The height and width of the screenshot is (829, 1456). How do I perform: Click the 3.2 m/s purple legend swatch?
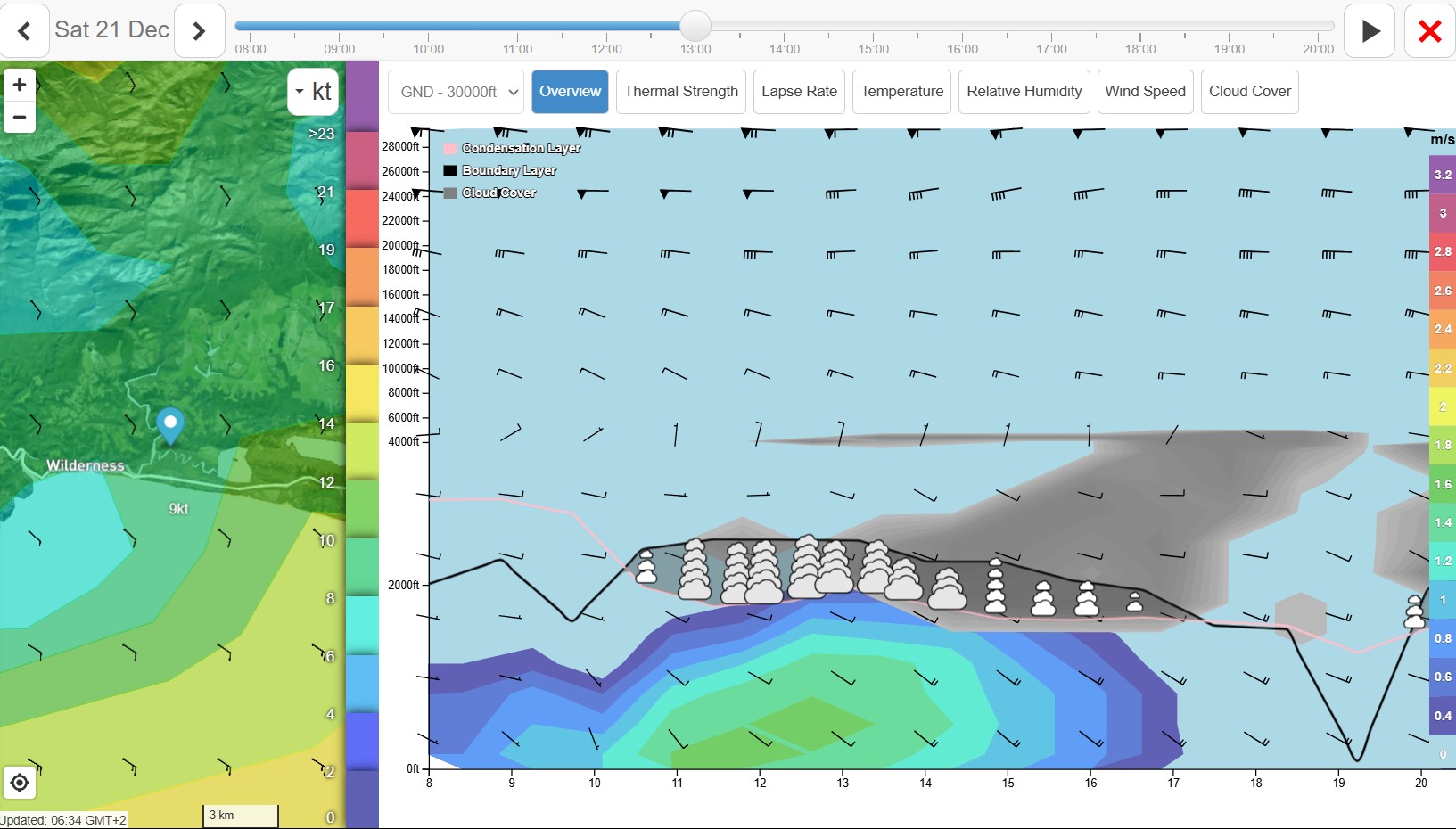(x=1443, y=175)
